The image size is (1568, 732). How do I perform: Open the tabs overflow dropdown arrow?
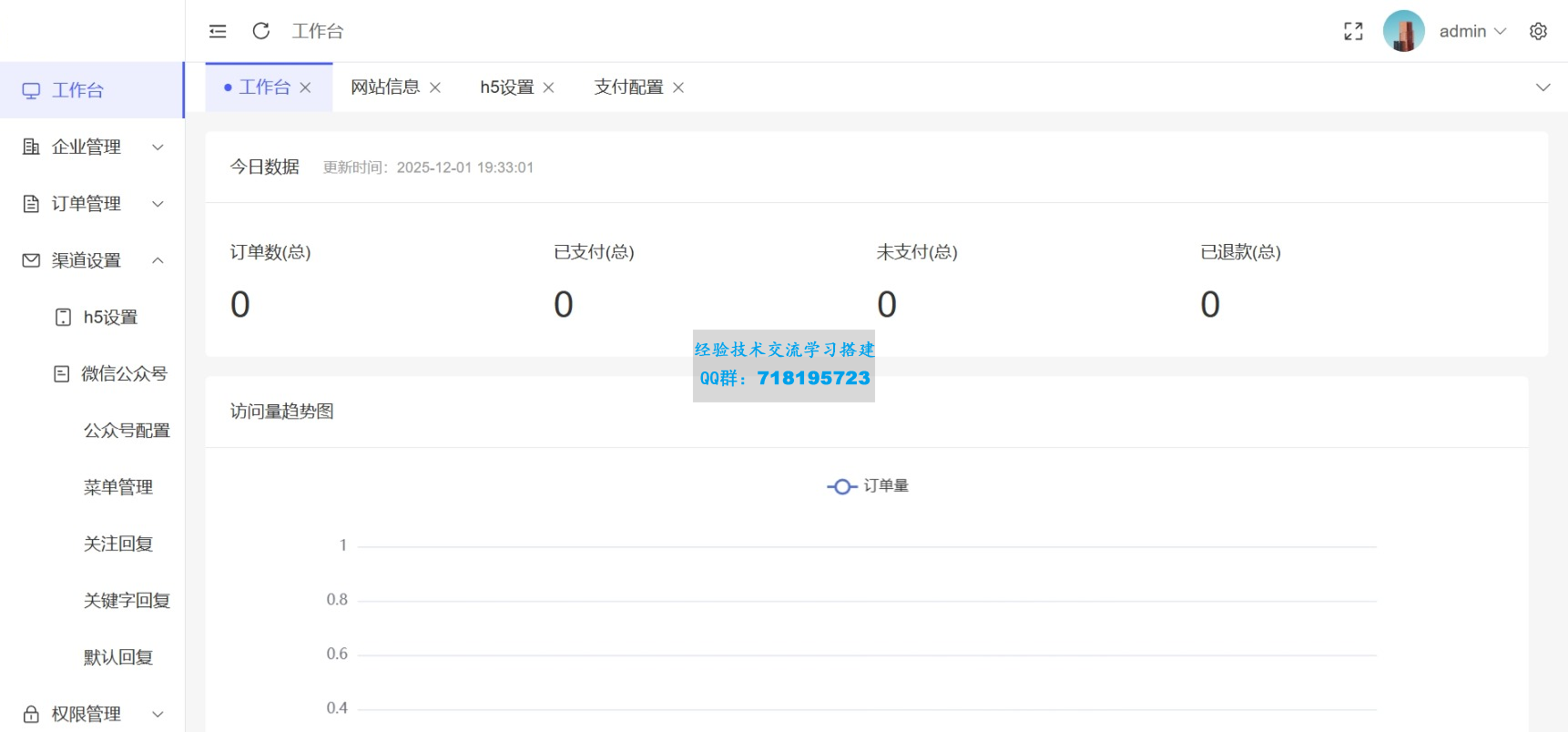pyautogui.click(x=1543, y=87)
